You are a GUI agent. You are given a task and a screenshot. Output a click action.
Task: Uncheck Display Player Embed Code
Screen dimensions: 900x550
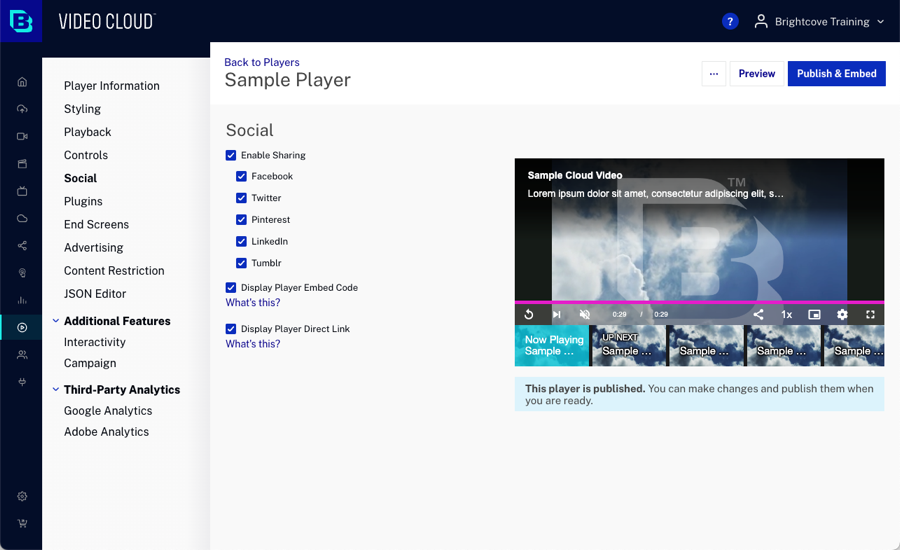[x=231, y=288]
